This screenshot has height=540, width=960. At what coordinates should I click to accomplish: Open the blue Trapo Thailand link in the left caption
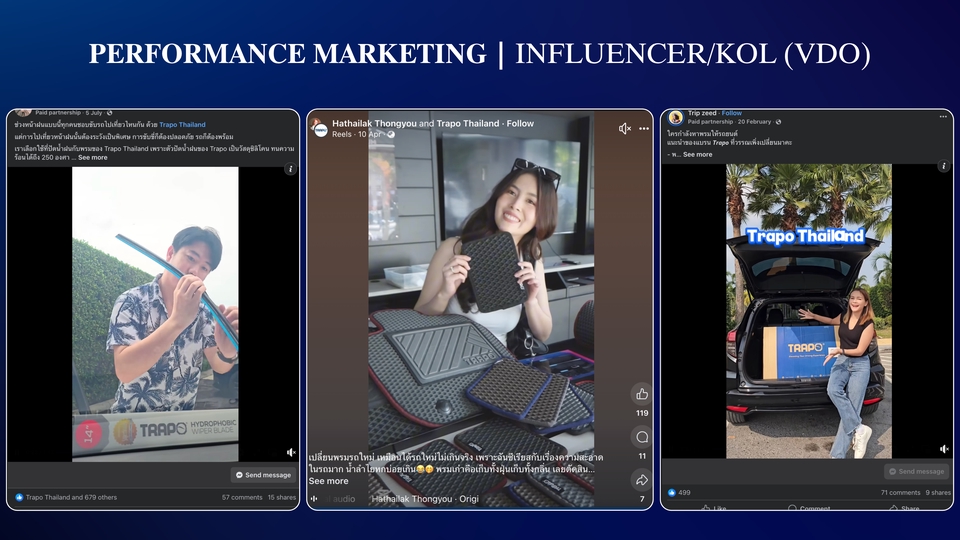coord(182,124)
